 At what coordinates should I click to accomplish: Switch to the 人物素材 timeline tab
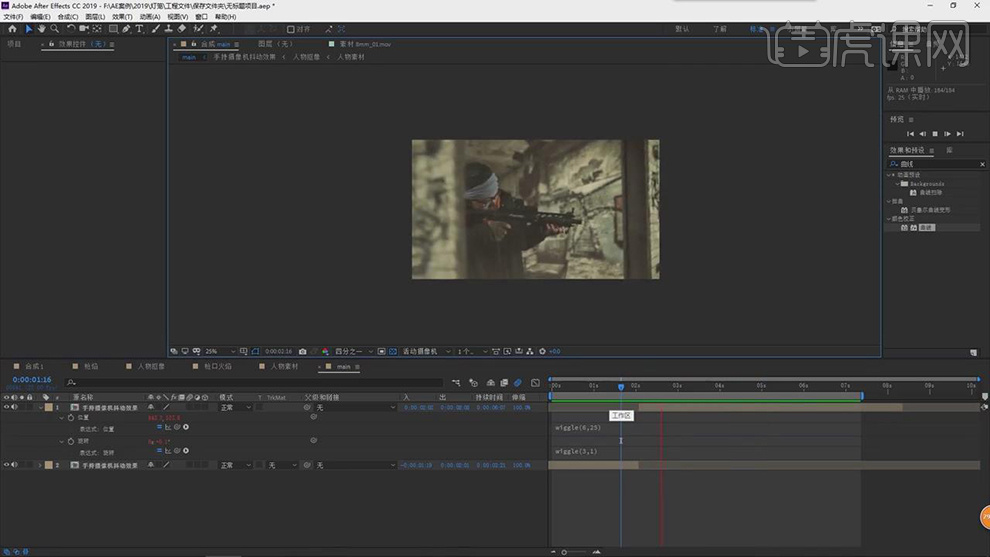pos(283,367)
